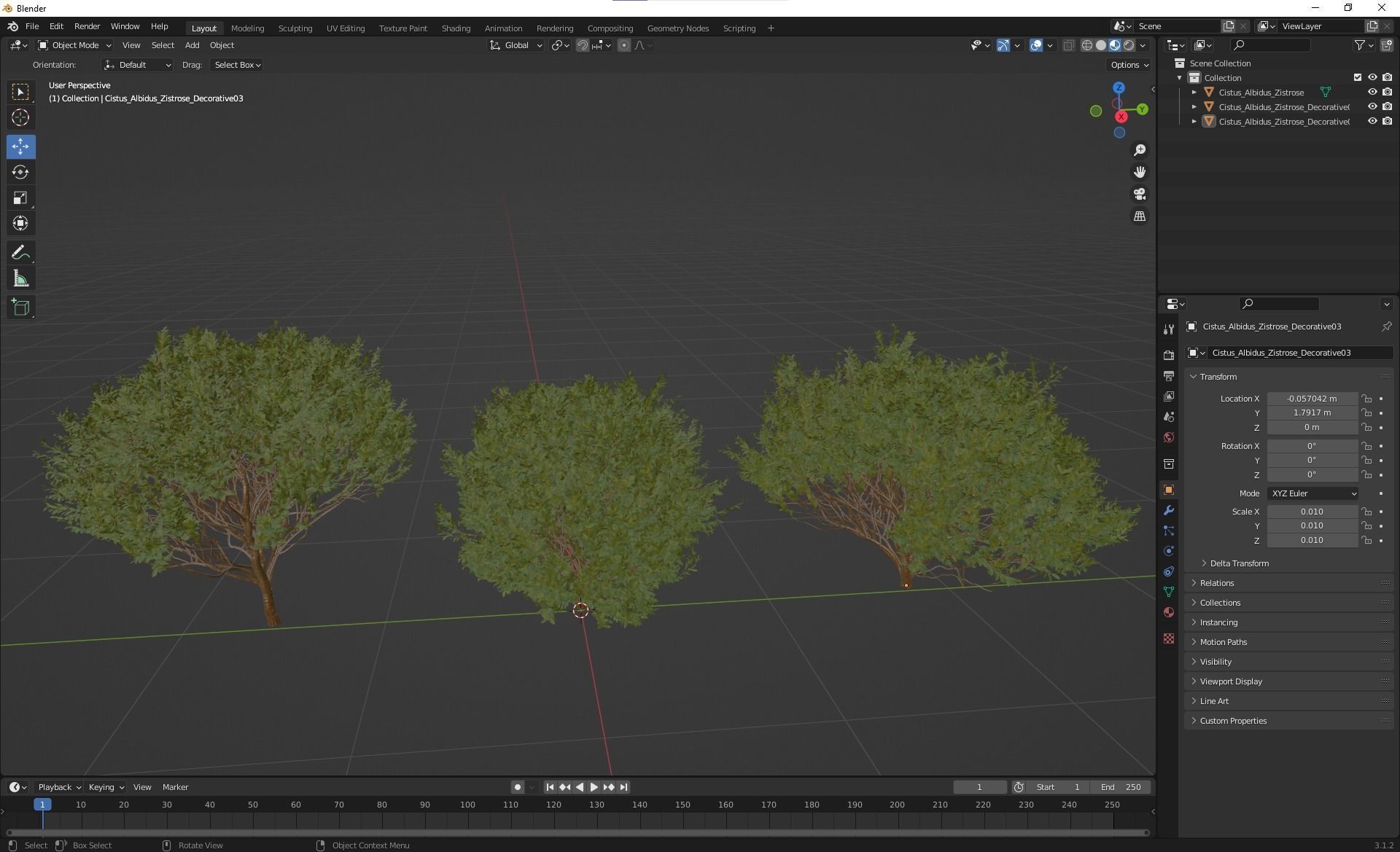This screenshot has height=852, width=1400.
Task: Click Location Y value field
Action: pos(1312,413)
